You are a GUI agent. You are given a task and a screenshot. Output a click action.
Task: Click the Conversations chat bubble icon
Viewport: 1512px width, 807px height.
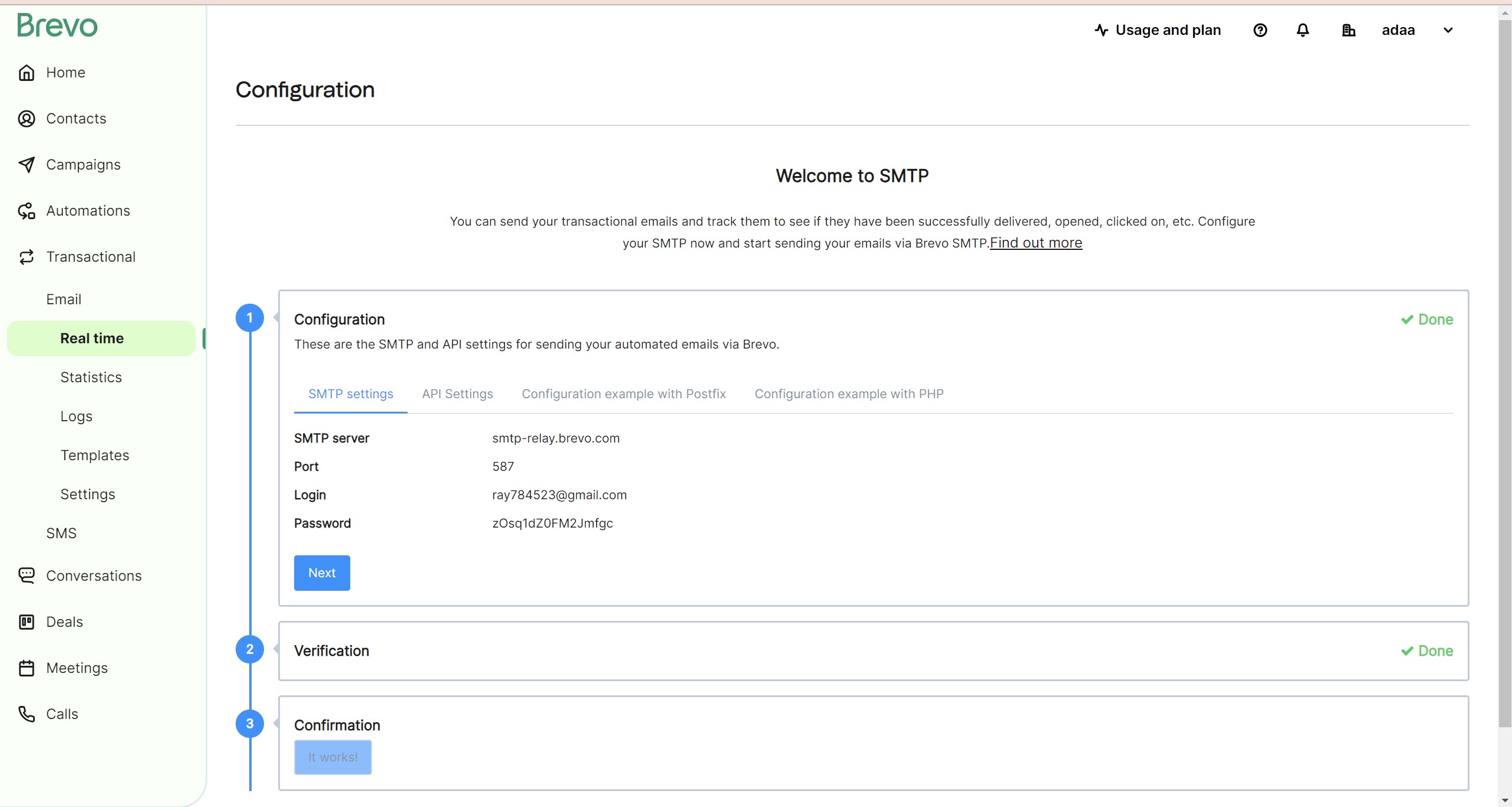tap(27, 575)
